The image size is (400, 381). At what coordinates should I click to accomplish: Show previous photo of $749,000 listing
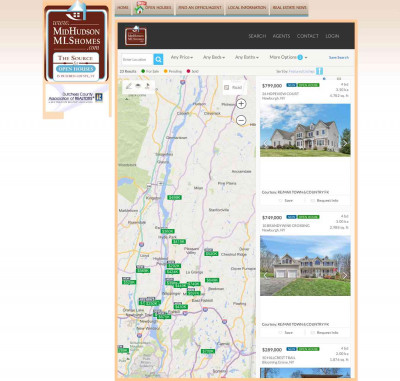tap(265, 275)
